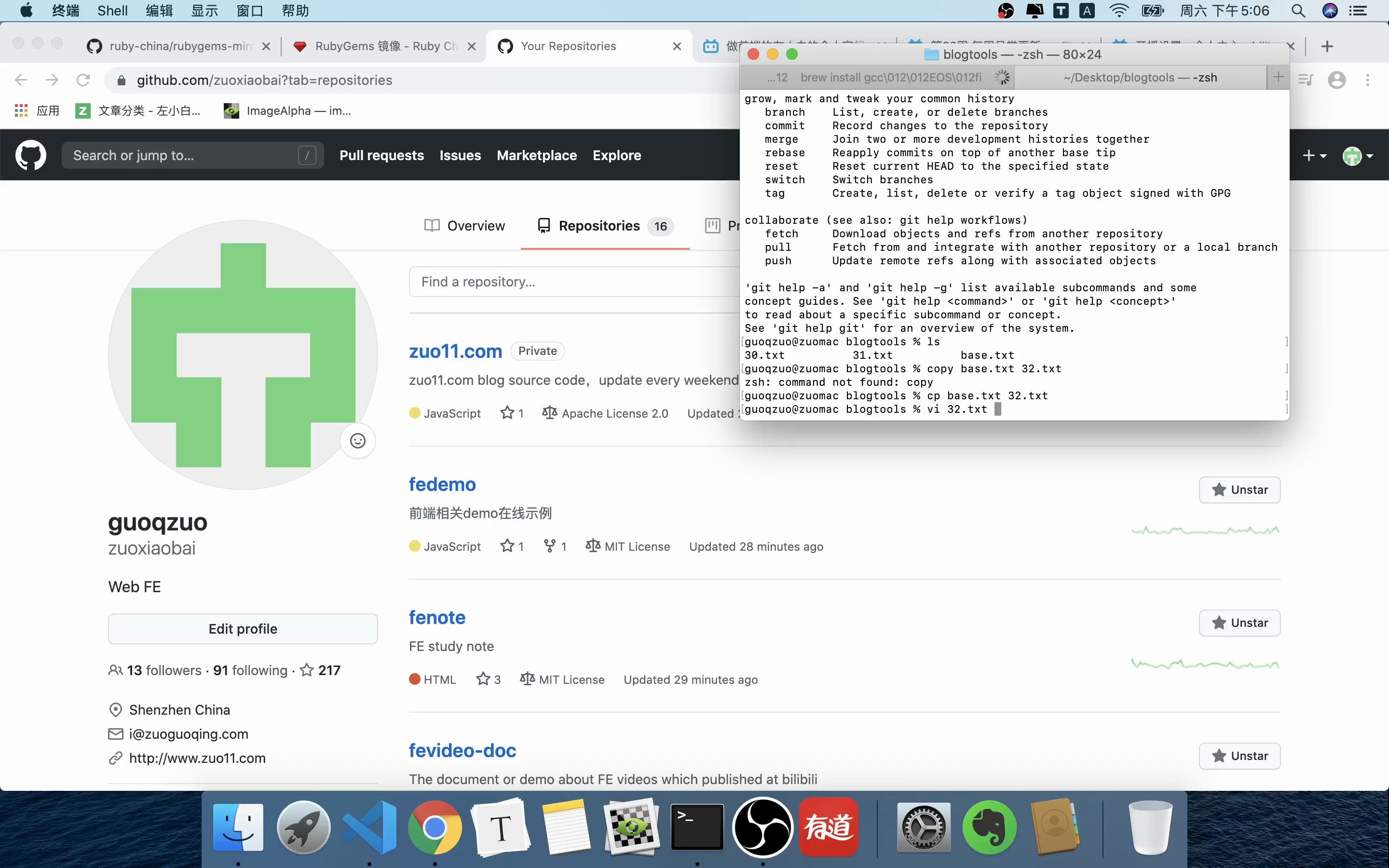Image resolution: width=1389 pixels, height=868 pixels.
Task: Click the Finder icon in dock
Action: click(237, 828)
